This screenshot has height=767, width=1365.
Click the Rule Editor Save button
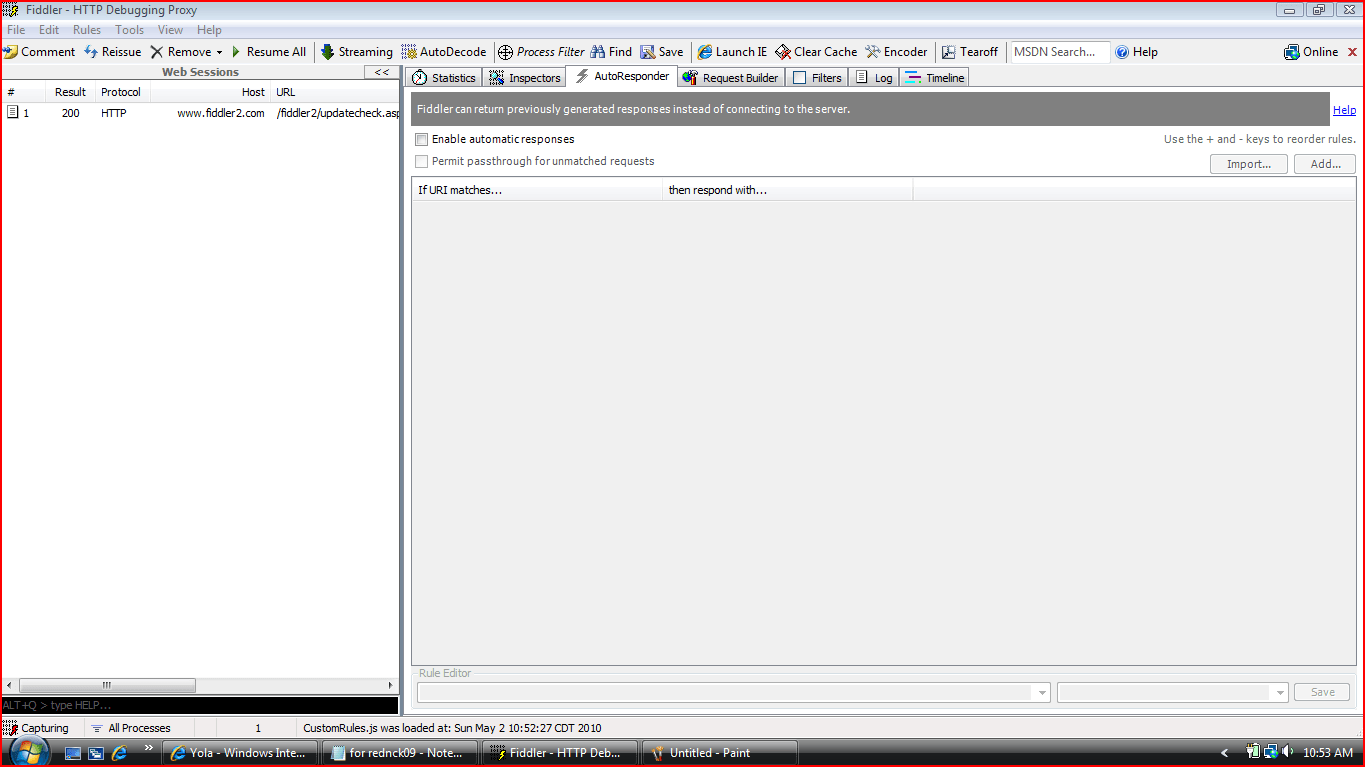tap(1322, 692)
